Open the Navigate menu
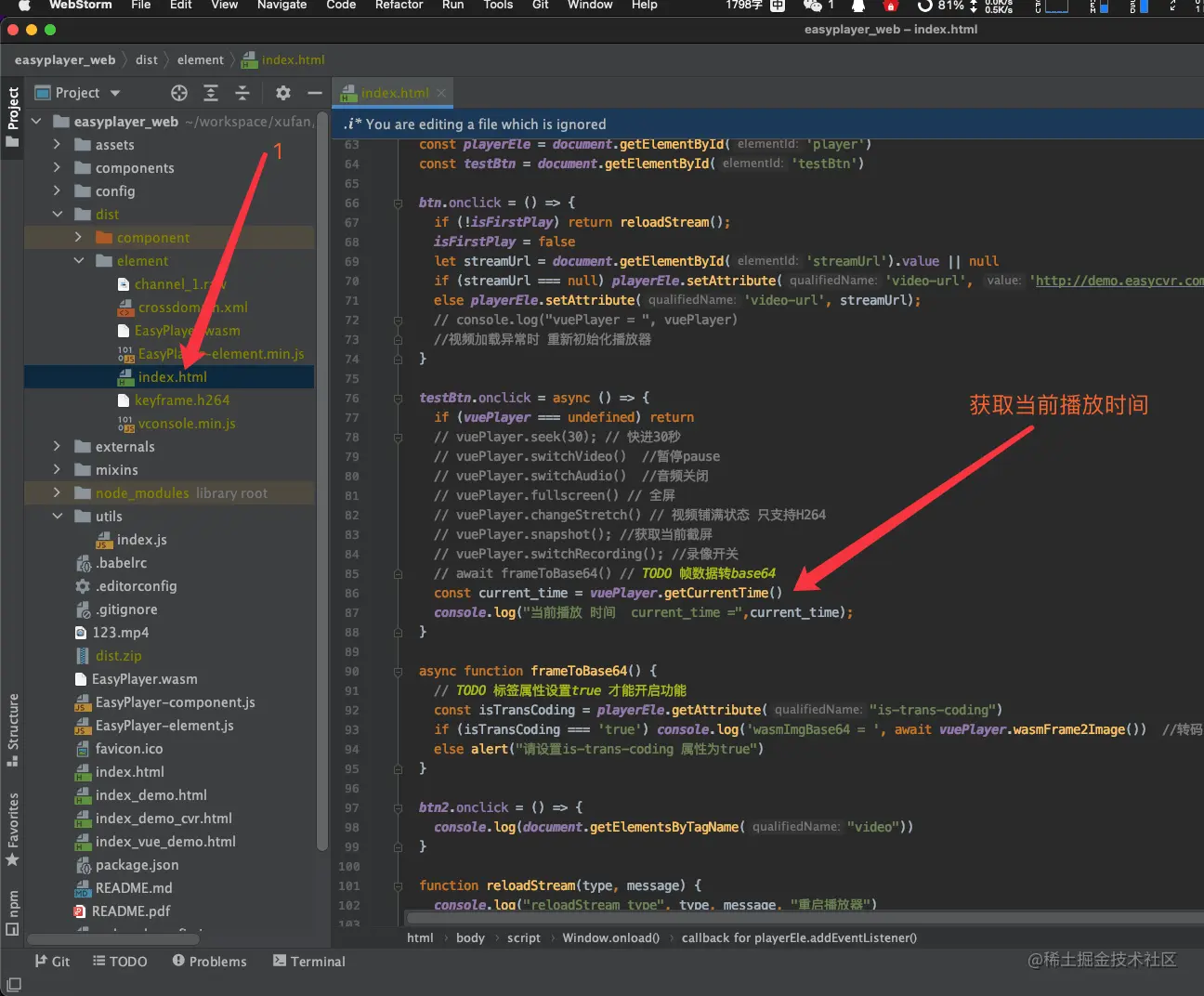Image resolution: width=1204 pixels, height=996 pixels. 281,6
